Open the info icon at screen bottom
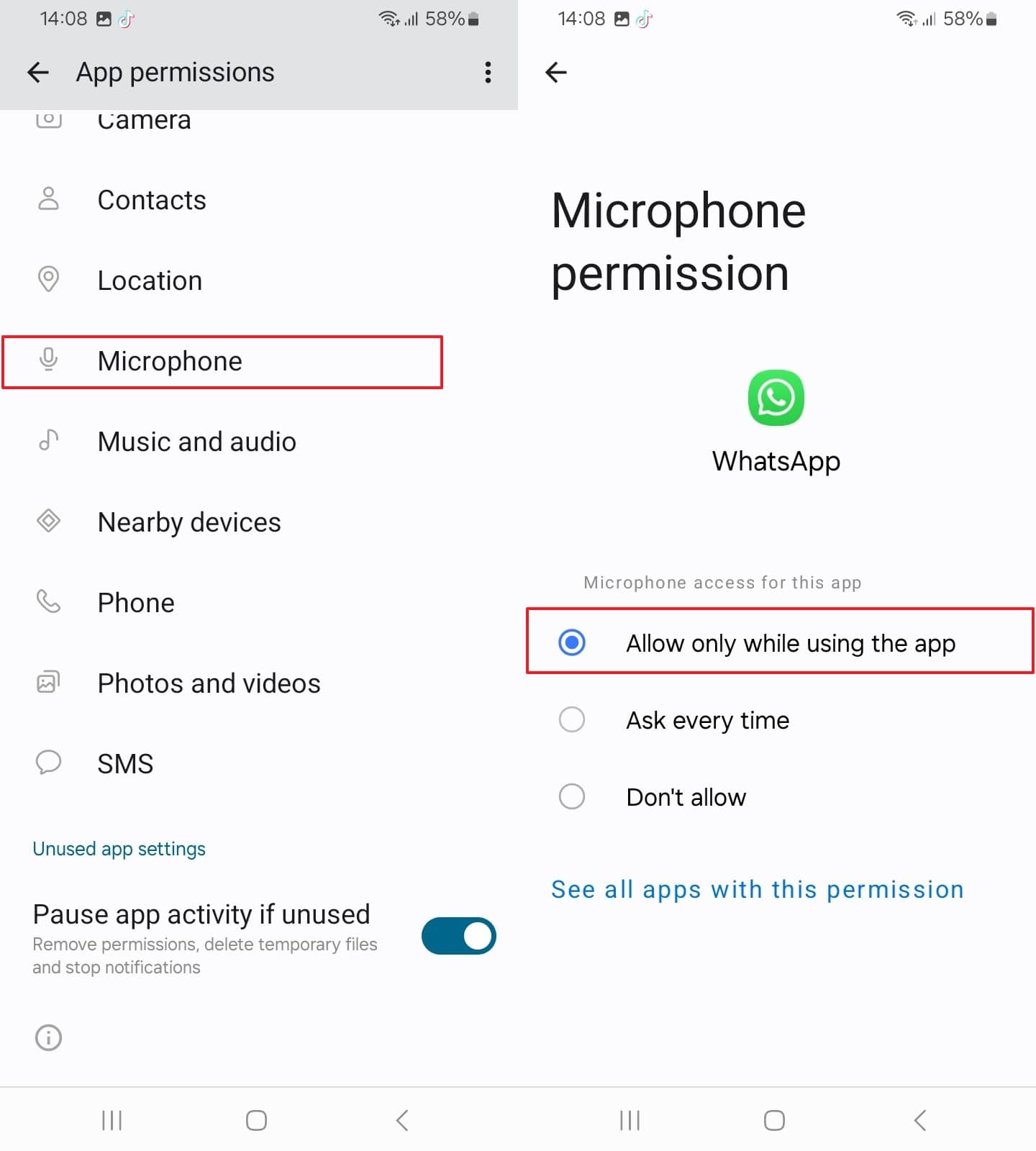The image size is (1036, 1151). [48, 1037]
